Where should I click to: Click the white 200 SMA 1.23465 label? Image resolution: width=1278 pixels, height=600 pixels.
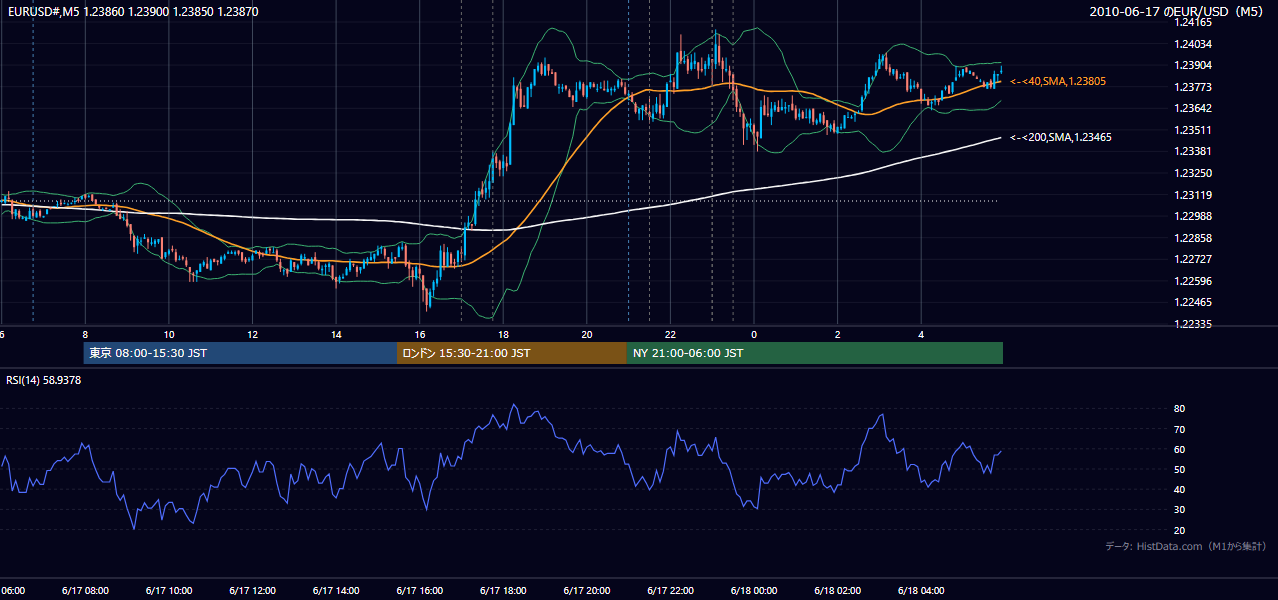point(1061,137)
